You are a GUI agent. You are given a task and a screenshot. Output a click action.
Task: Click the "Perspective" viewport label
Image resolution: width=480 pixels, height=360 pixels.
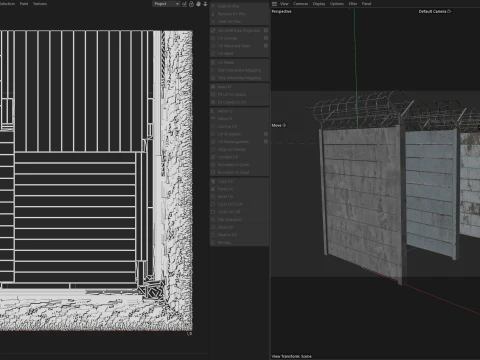281,11
